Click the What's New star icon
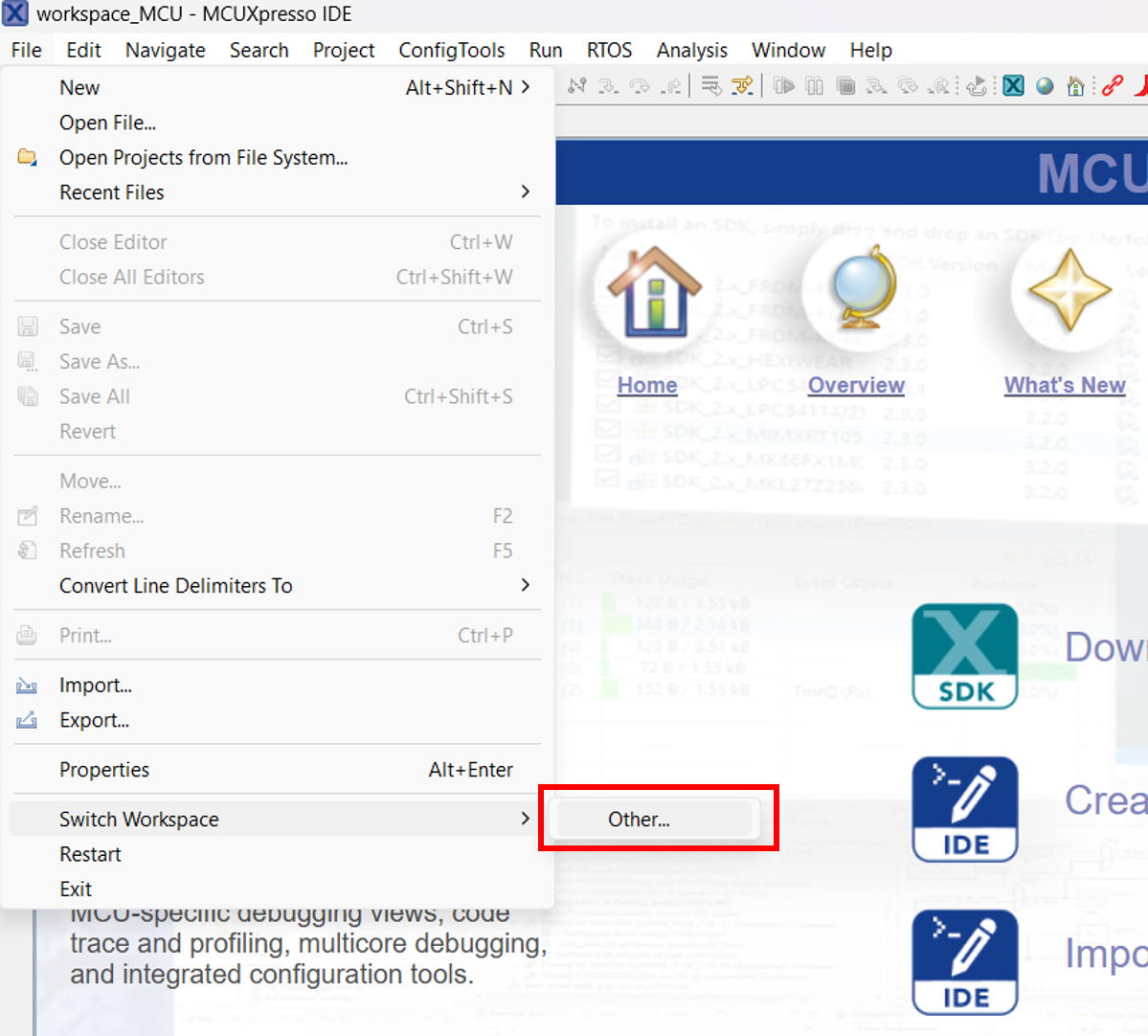 [x=1069, y=290]
